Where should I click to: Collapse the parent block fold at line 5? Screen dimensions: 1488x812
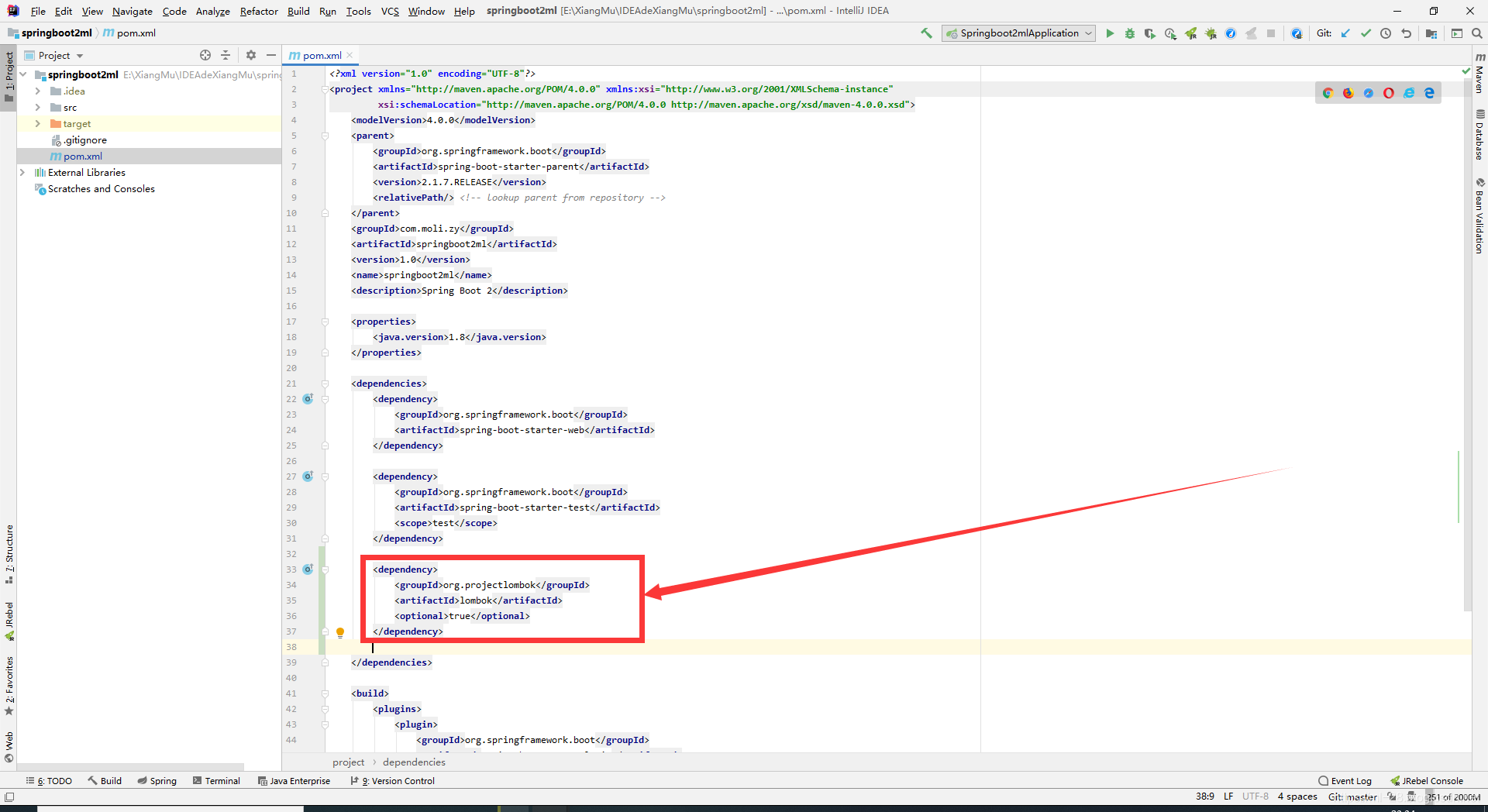(325, 136)
